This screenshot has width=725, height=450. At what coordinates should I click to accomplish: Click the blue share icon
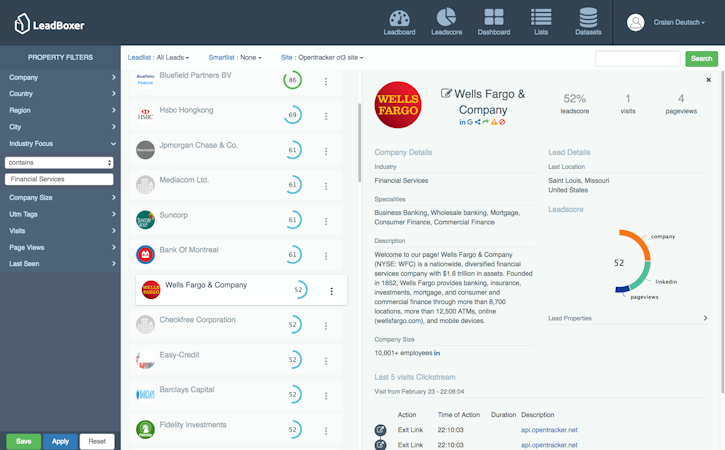(x=477, y=122)
